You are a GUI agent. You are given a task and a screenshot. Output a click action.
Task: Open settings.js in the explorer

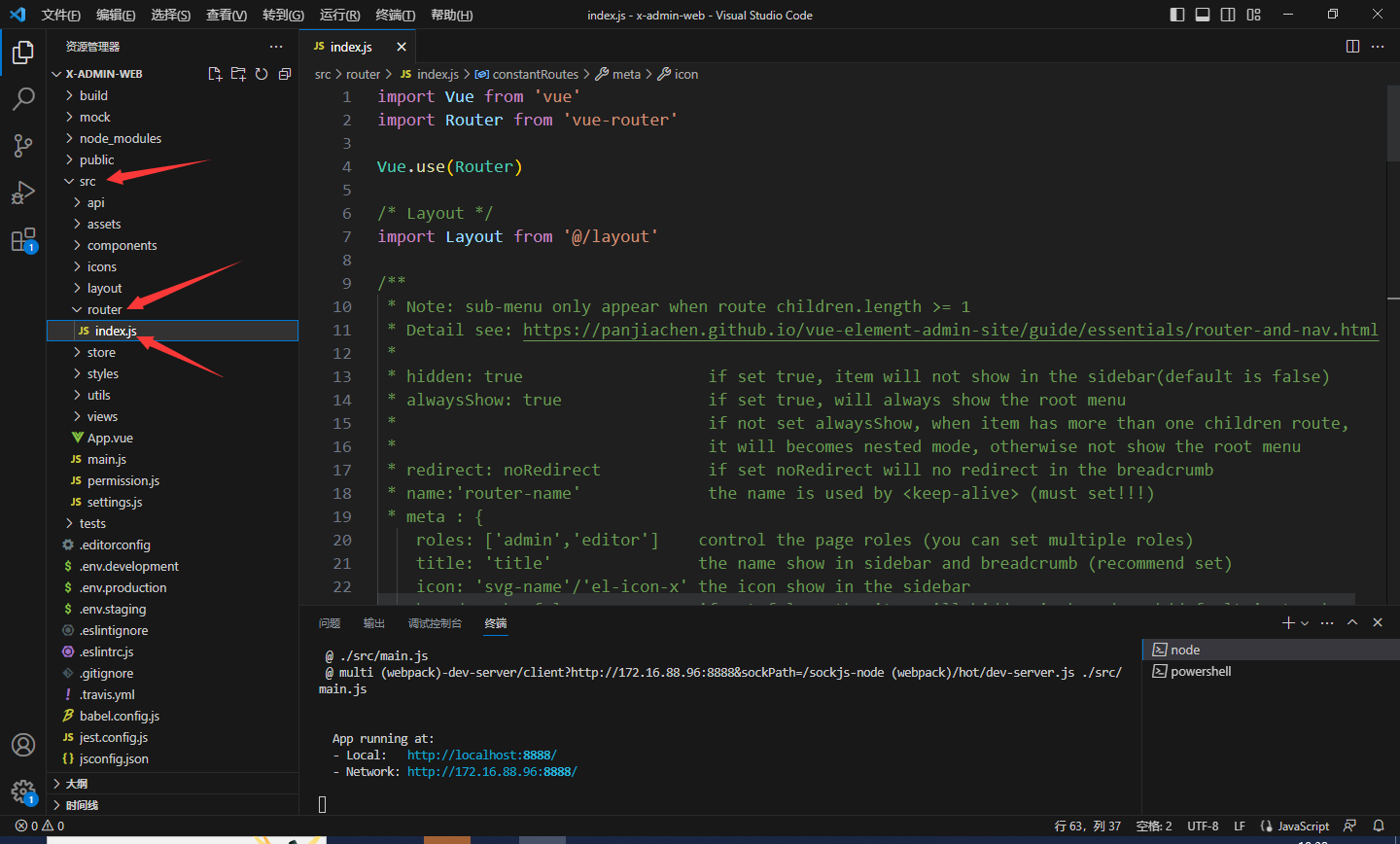coord(173,502)
